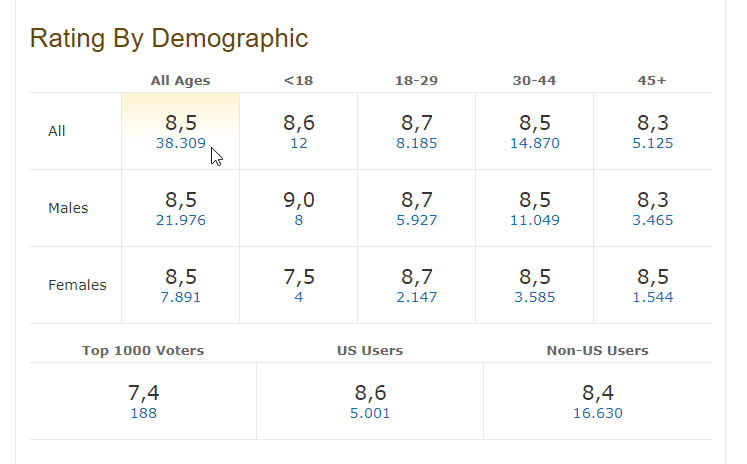The width and height of the screenshot is (747, 464).
Task: Open the 188 Top 1000 Voters link
Action: [x=143, y=414]
